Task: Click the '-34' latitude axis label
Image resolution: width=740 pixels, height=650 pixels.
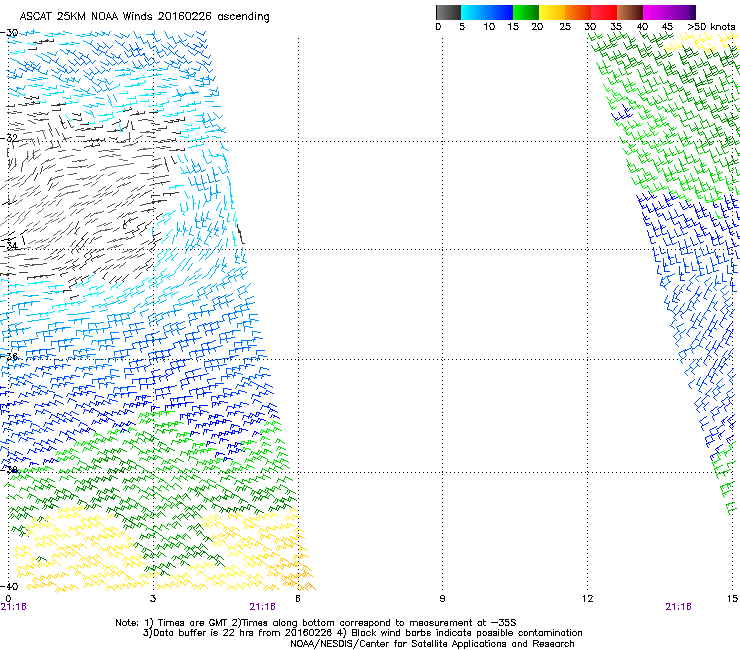Action: (x=9, y=246)
